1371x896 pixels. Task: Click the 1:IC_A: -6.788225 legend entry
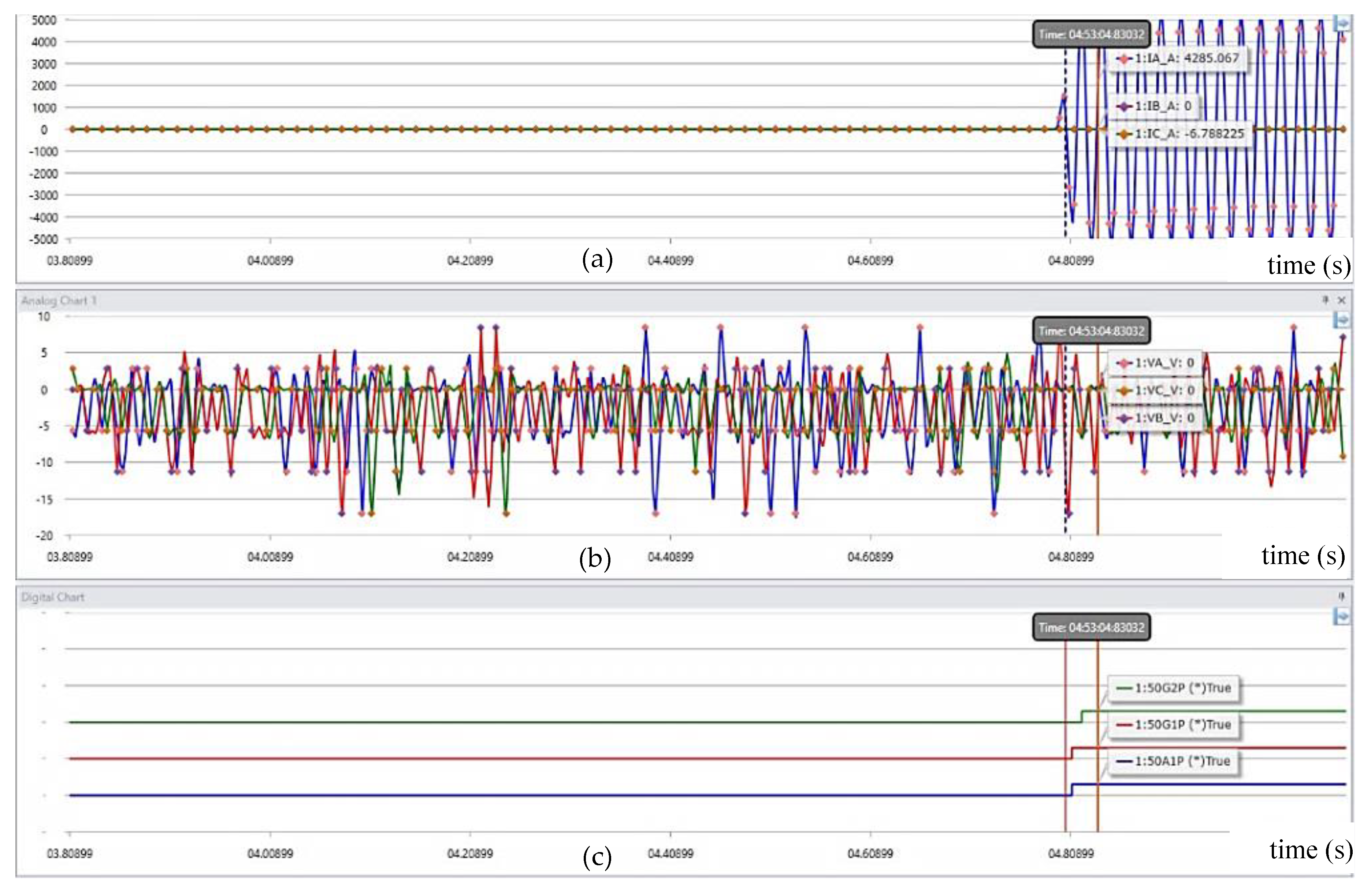[1180, 134]
